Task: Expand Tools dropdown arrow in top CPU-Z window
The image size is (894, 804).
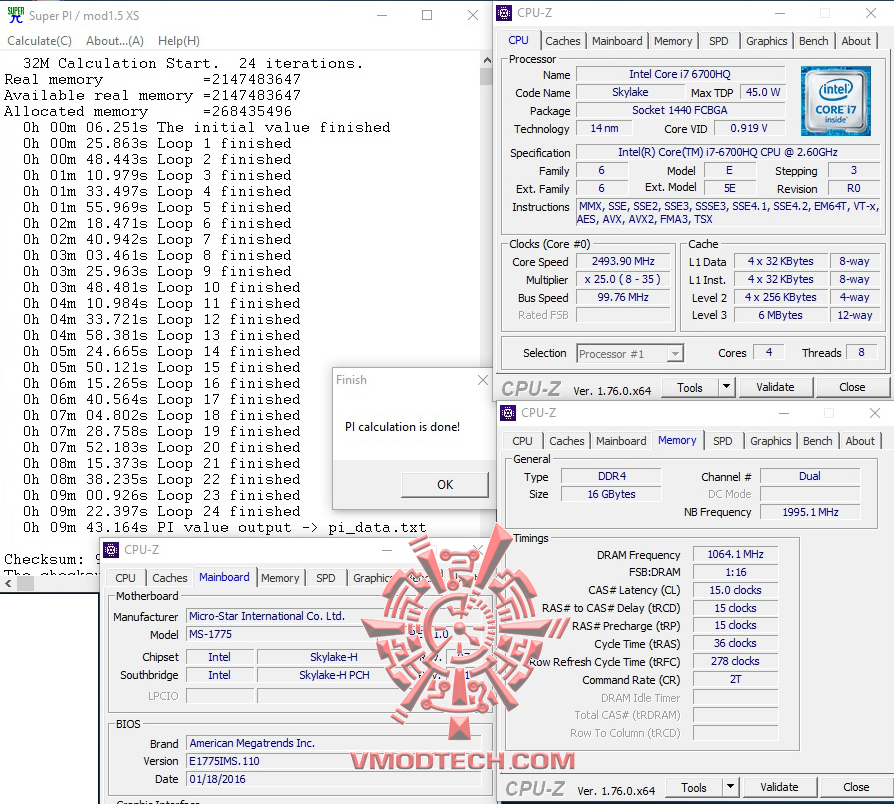Action: (x=726, y=388)
